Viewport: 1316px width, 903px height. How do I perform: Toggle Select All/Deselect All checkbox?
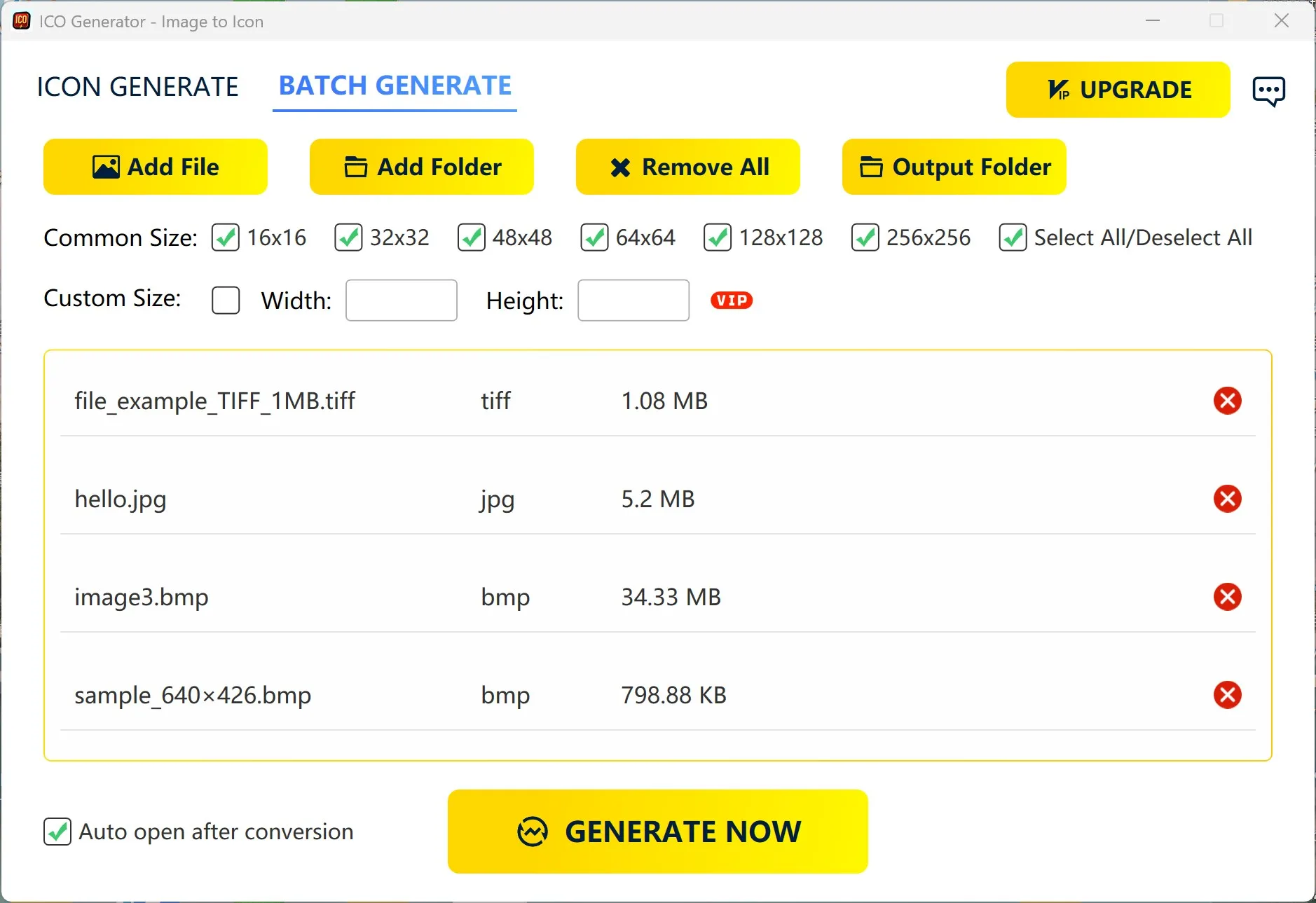[1013, 237]
